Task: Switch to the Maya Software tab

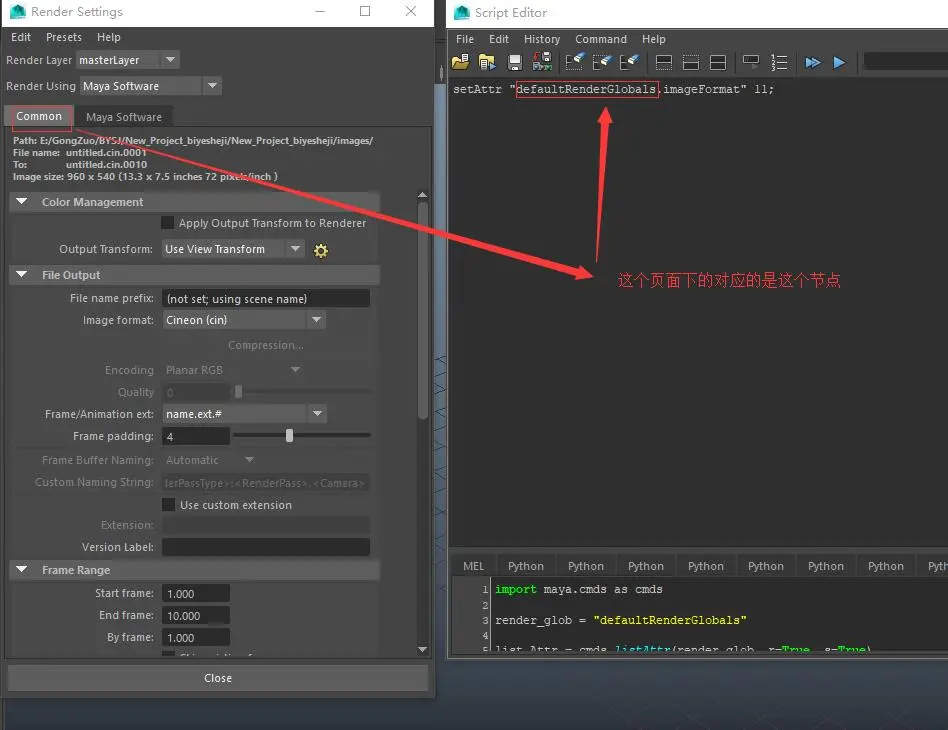Action: (x=124, y=117)
